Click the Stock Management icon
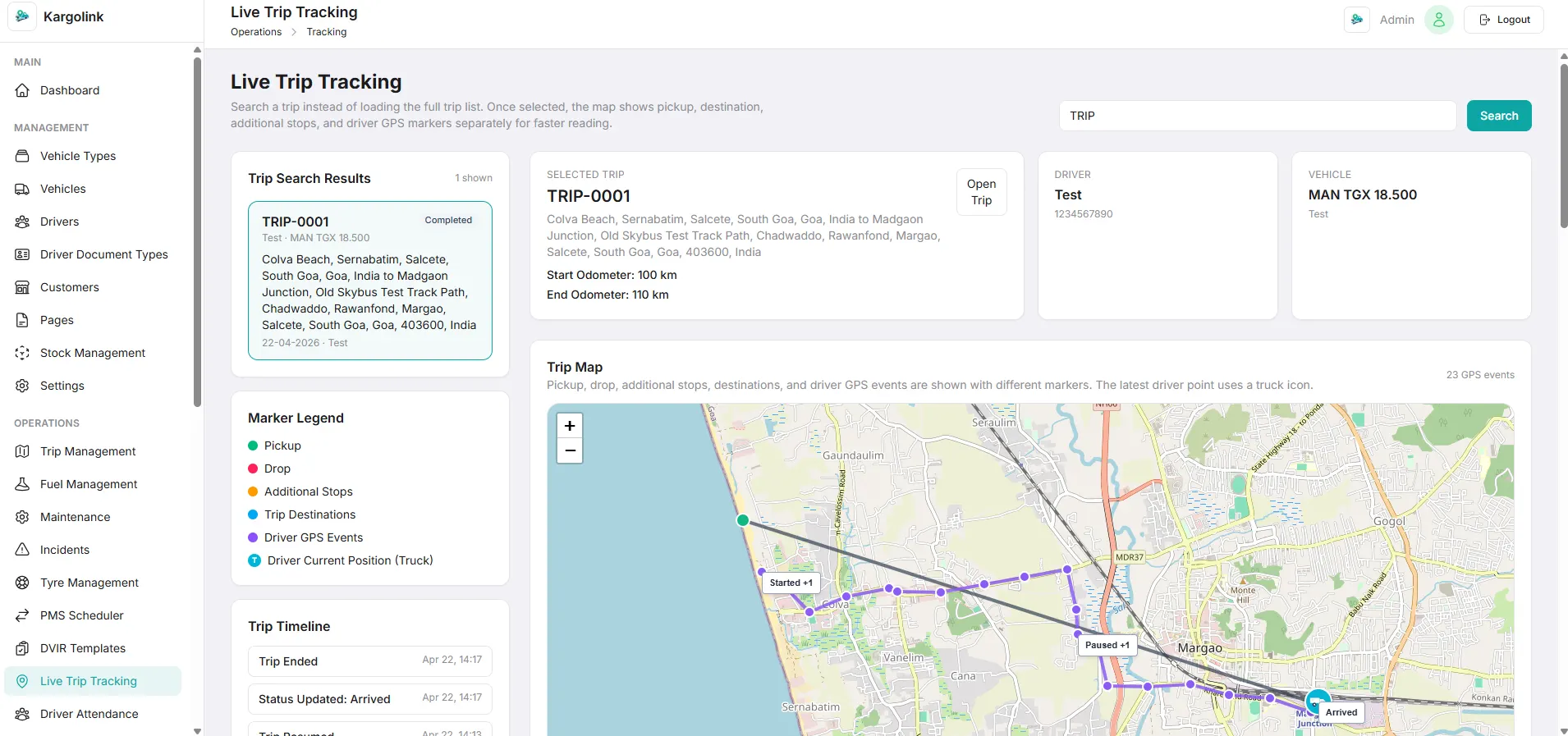Image resolution: width=1568 pixels, height=736 pixels. tap(22, 353)
